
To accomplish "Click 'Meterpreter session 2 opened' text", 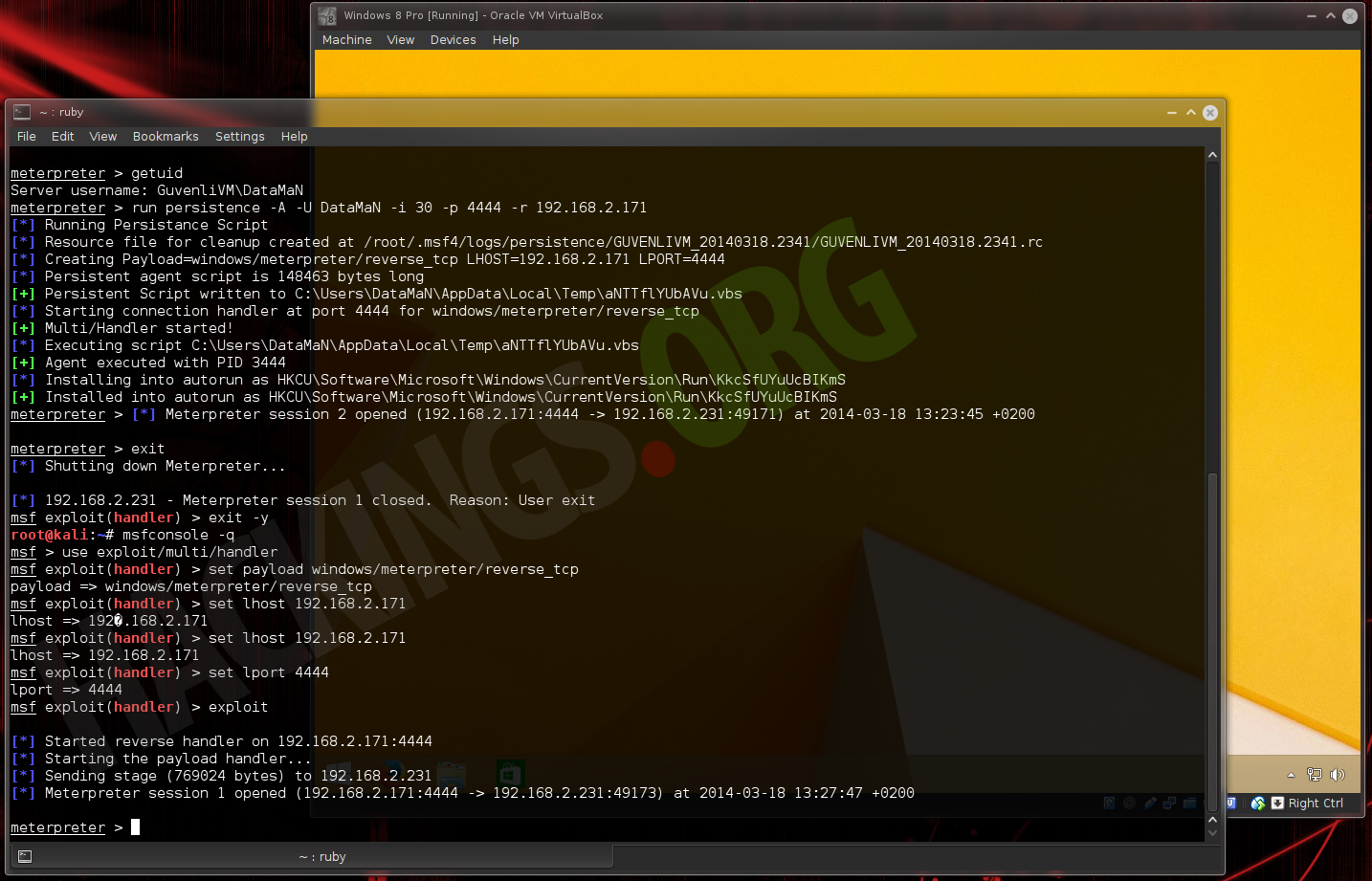I will click(286, 414).
